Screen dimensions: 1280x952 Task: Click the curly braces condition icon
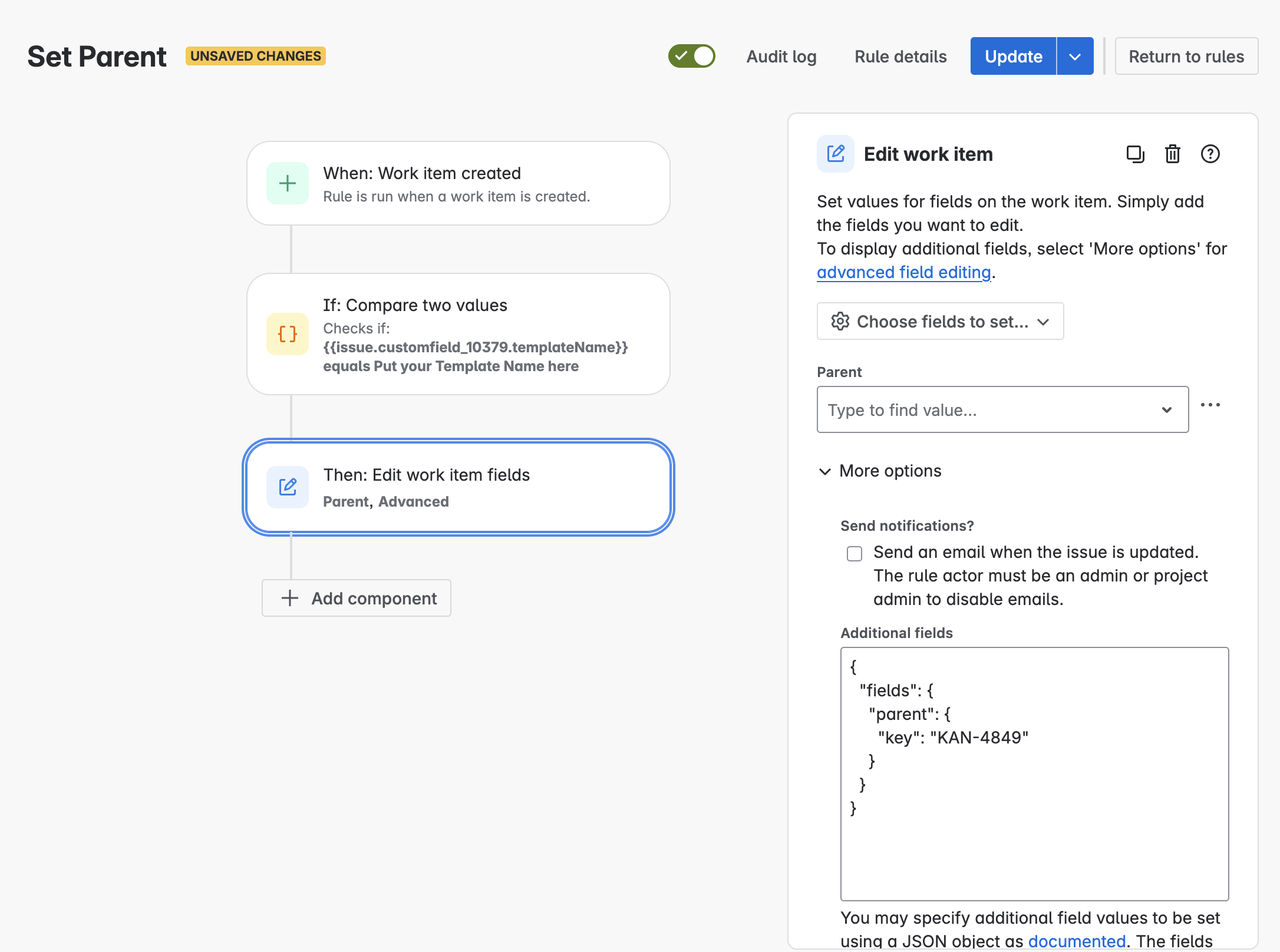coord(288,334)
